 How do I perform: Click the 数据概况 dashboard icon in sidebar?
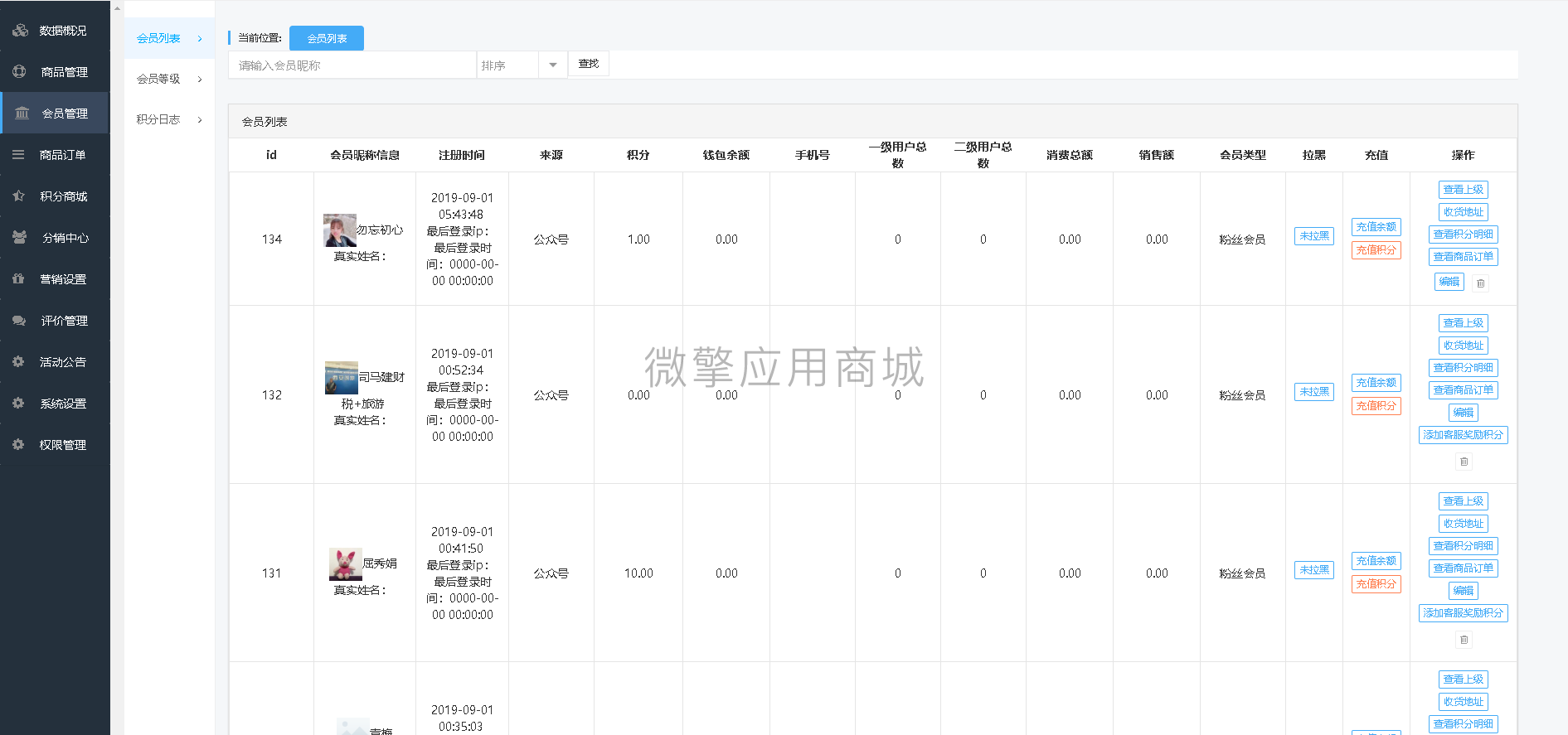20,31
